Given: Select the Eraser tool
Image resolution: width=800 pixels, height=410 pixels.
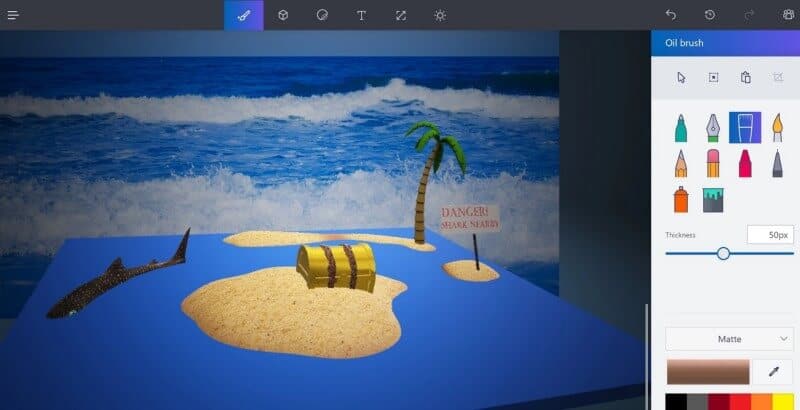Looking at the screenshot, I should [713, 163].
